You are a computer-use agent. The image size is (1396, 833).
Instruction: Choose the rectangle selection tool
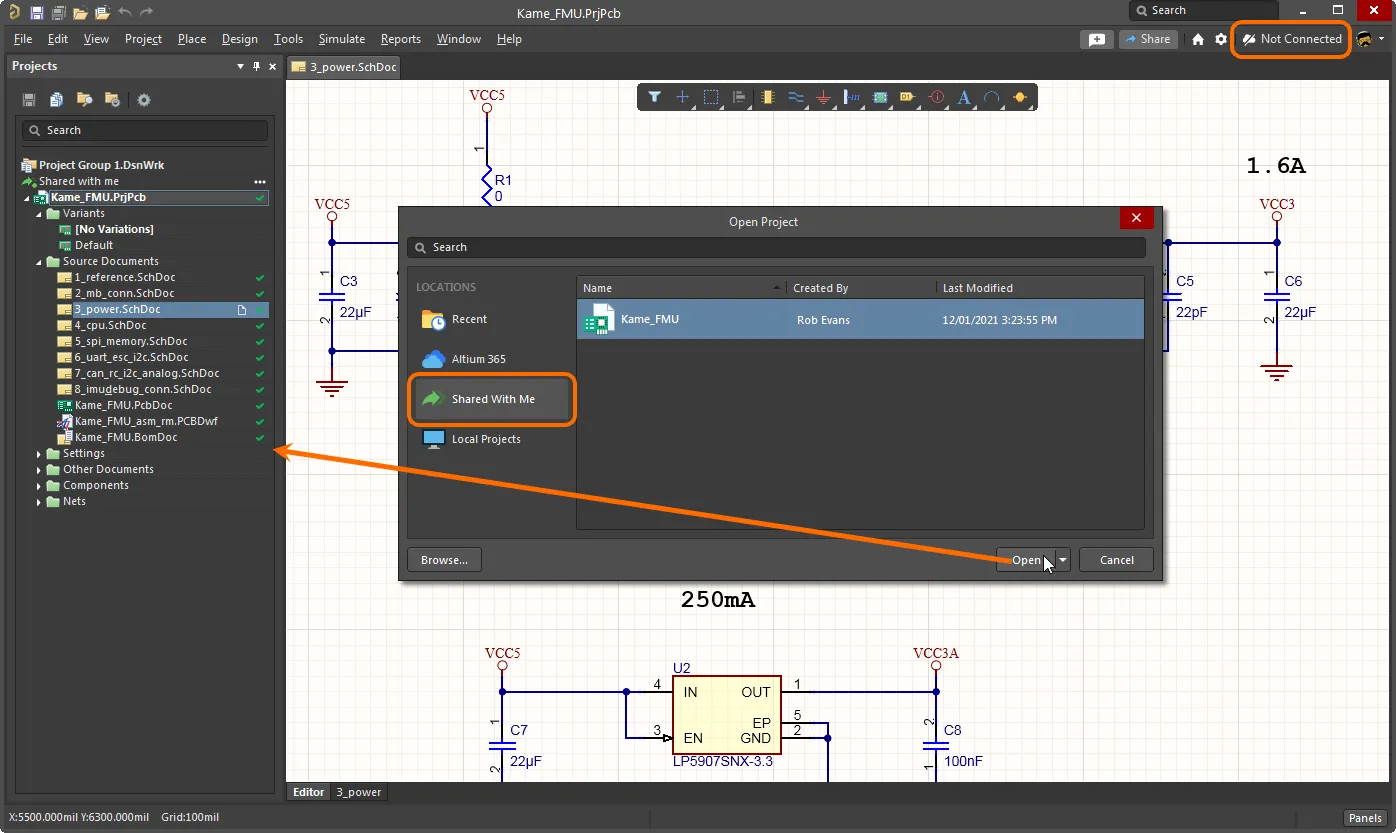point(711,97)
